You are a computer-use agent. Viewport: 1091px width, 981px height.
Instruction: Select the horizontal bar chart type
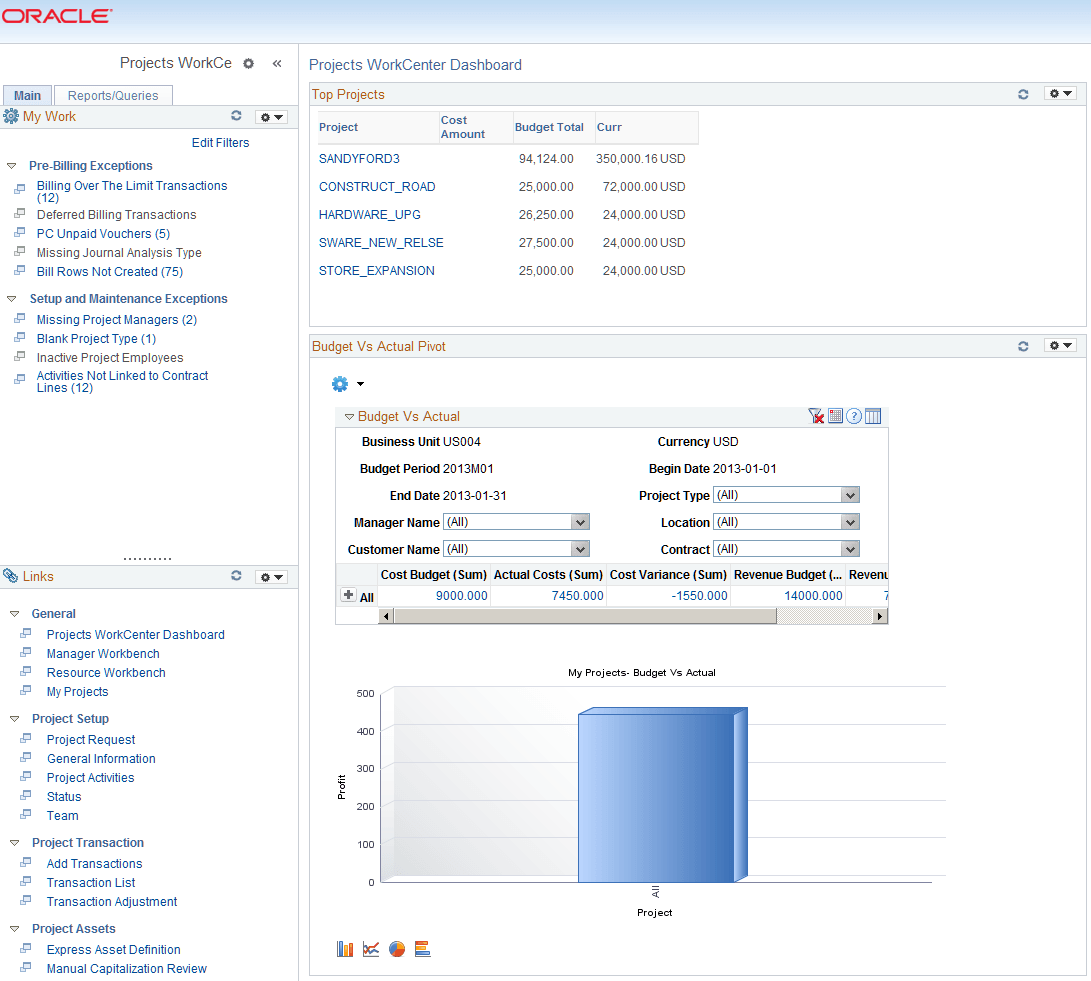point(422,948)
